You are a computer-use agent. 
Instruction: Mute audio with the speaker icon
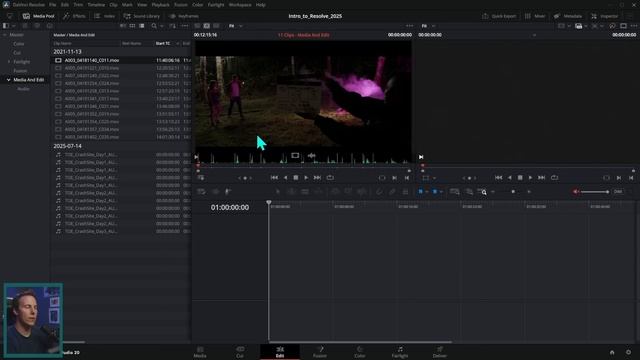click(x=576, y=192)
